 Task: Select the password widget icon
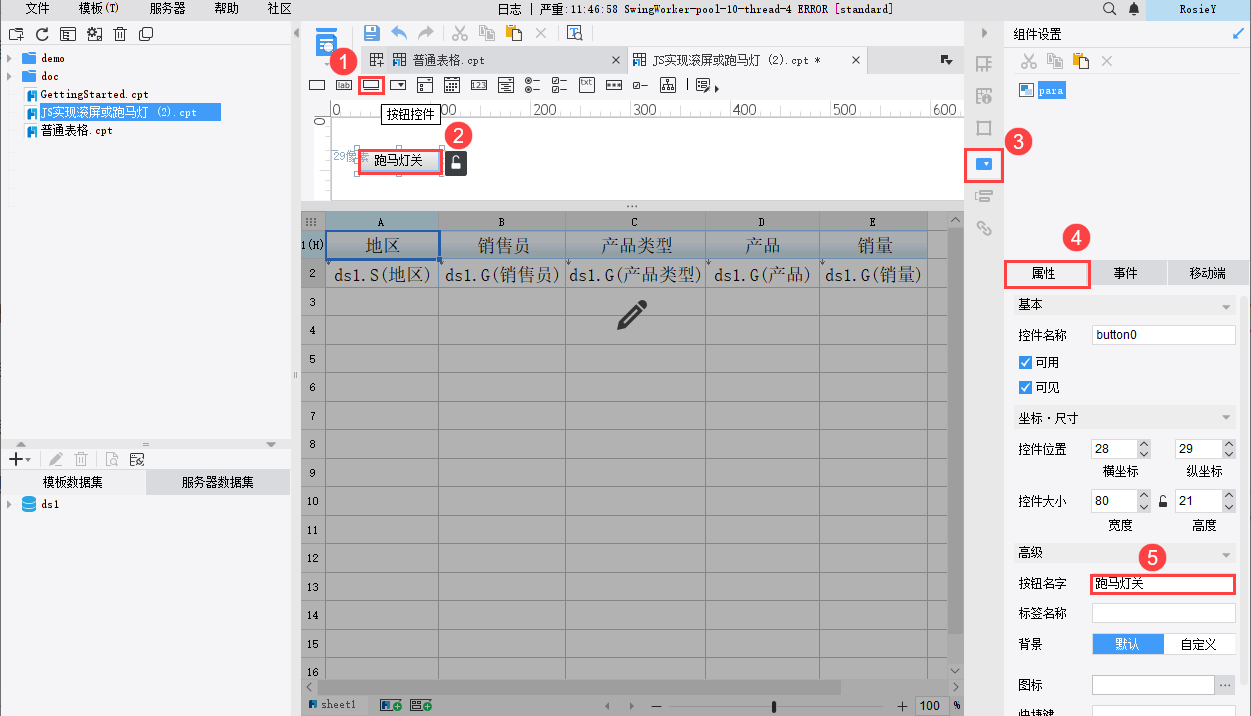coord(614,85)
